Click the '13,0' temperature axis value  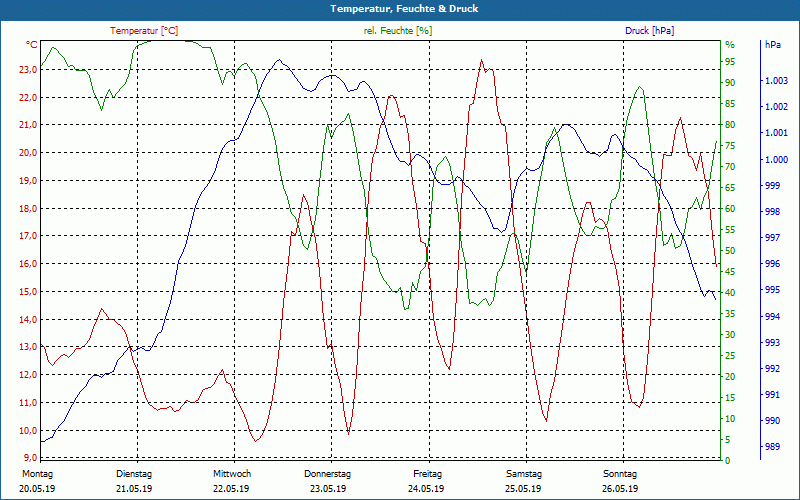pyautogui.click(x=28, y=347)
